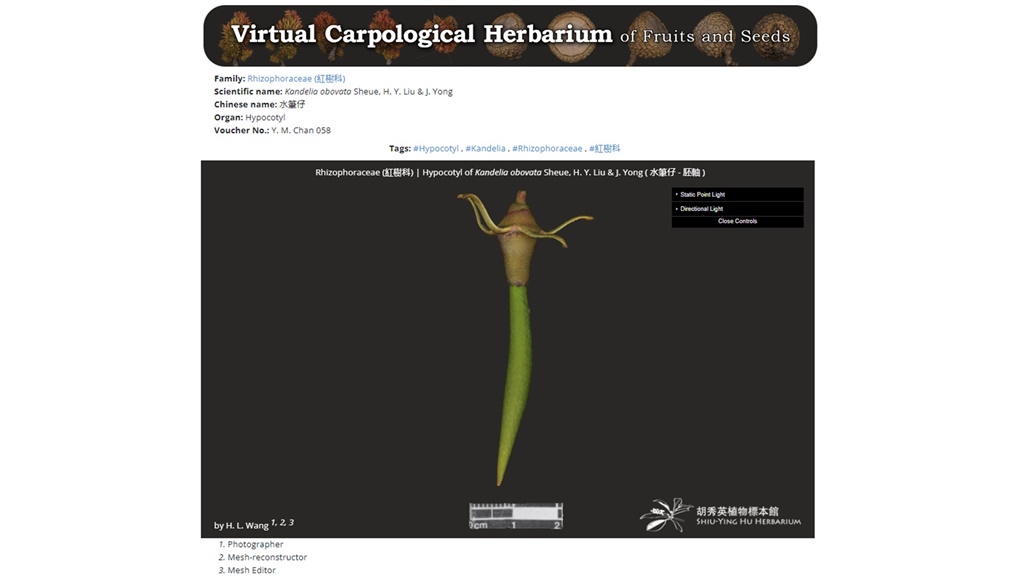Select the #Hypocotyl tag

(x=436, y=148)
